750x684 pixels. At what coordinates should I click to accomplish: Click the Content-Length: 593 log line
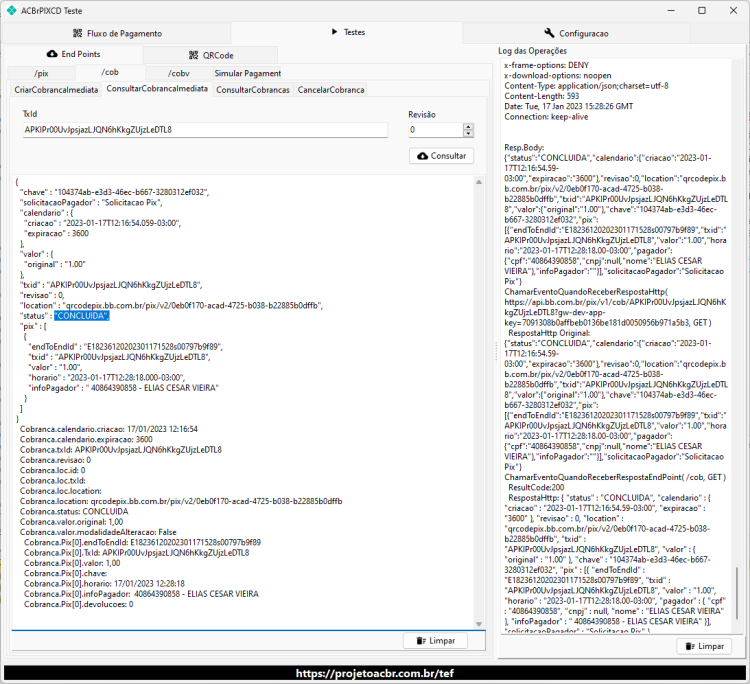click(x=541, y=96)
